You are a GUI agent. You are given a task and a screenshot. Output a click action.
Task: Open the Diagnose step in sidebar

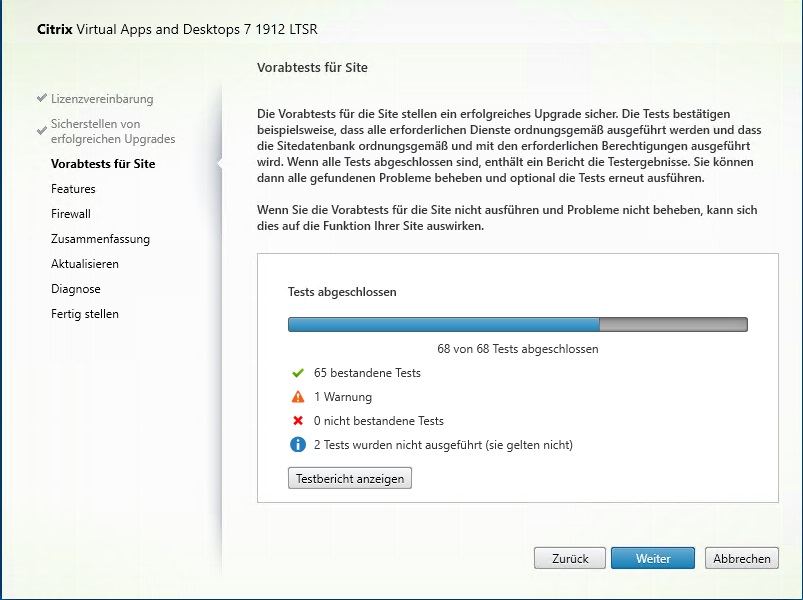tap(76, 289)
